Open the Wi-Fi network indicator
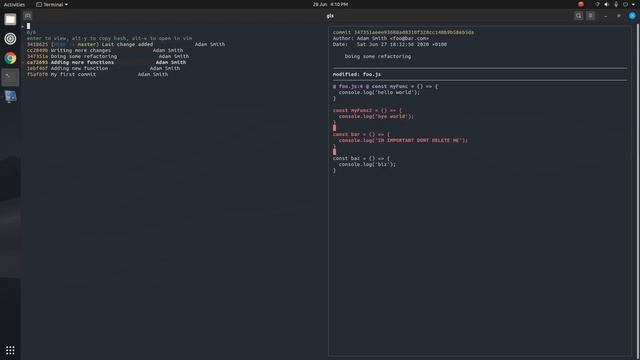This screenshot has height=360, width=640. point(597,4)
